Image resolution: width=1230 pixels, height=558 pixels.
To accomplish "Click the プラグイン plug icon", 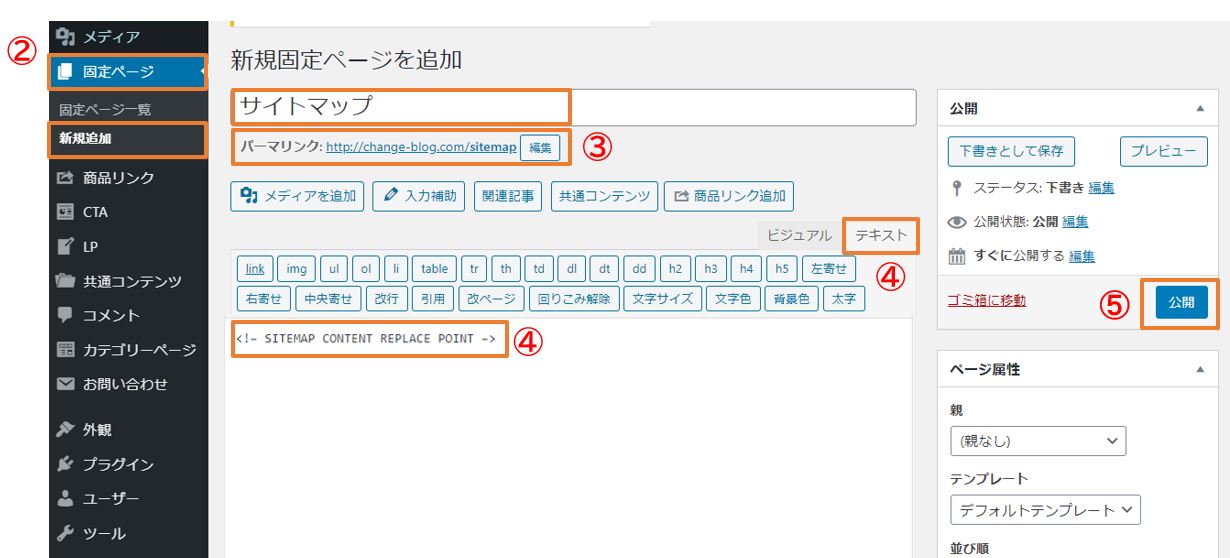I will [66, 464].
